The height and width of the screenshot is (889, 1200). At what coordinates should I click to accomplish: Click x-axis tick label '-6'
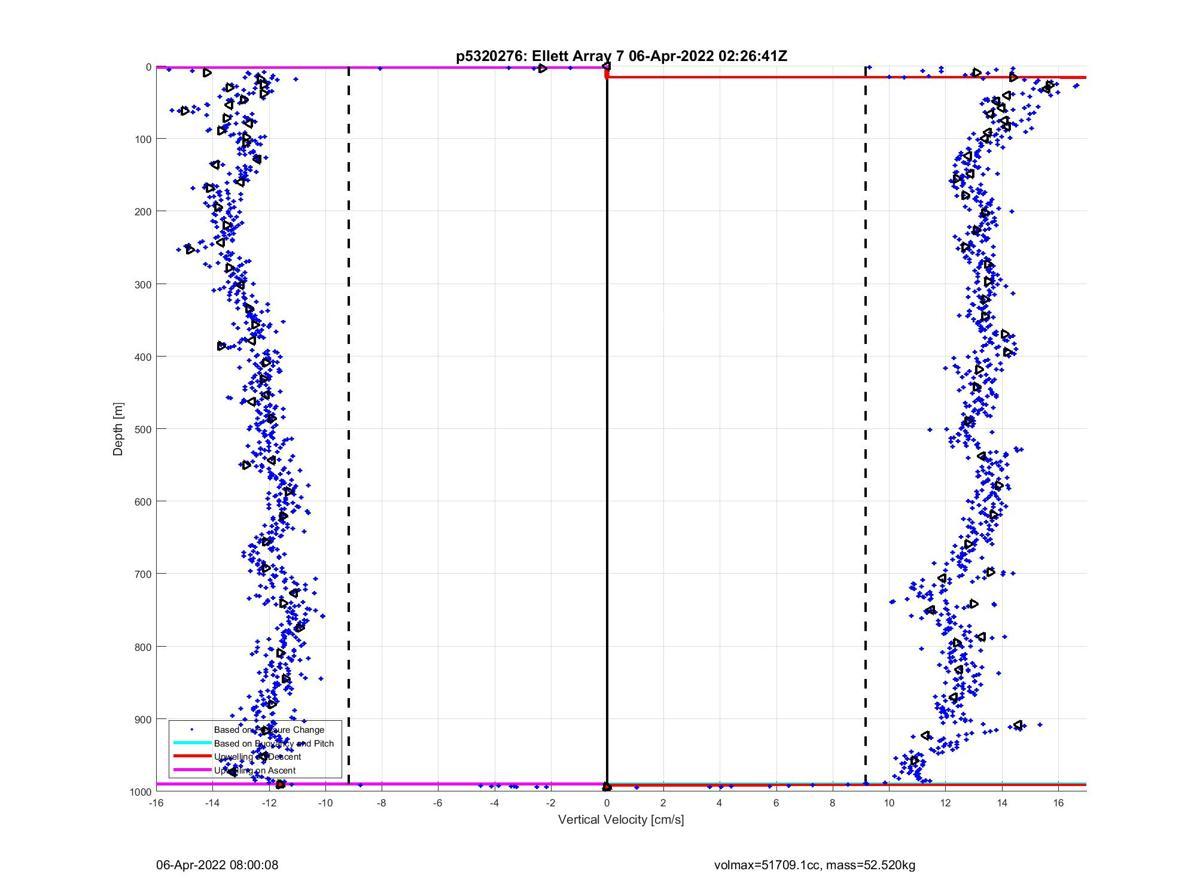point(438,803)
